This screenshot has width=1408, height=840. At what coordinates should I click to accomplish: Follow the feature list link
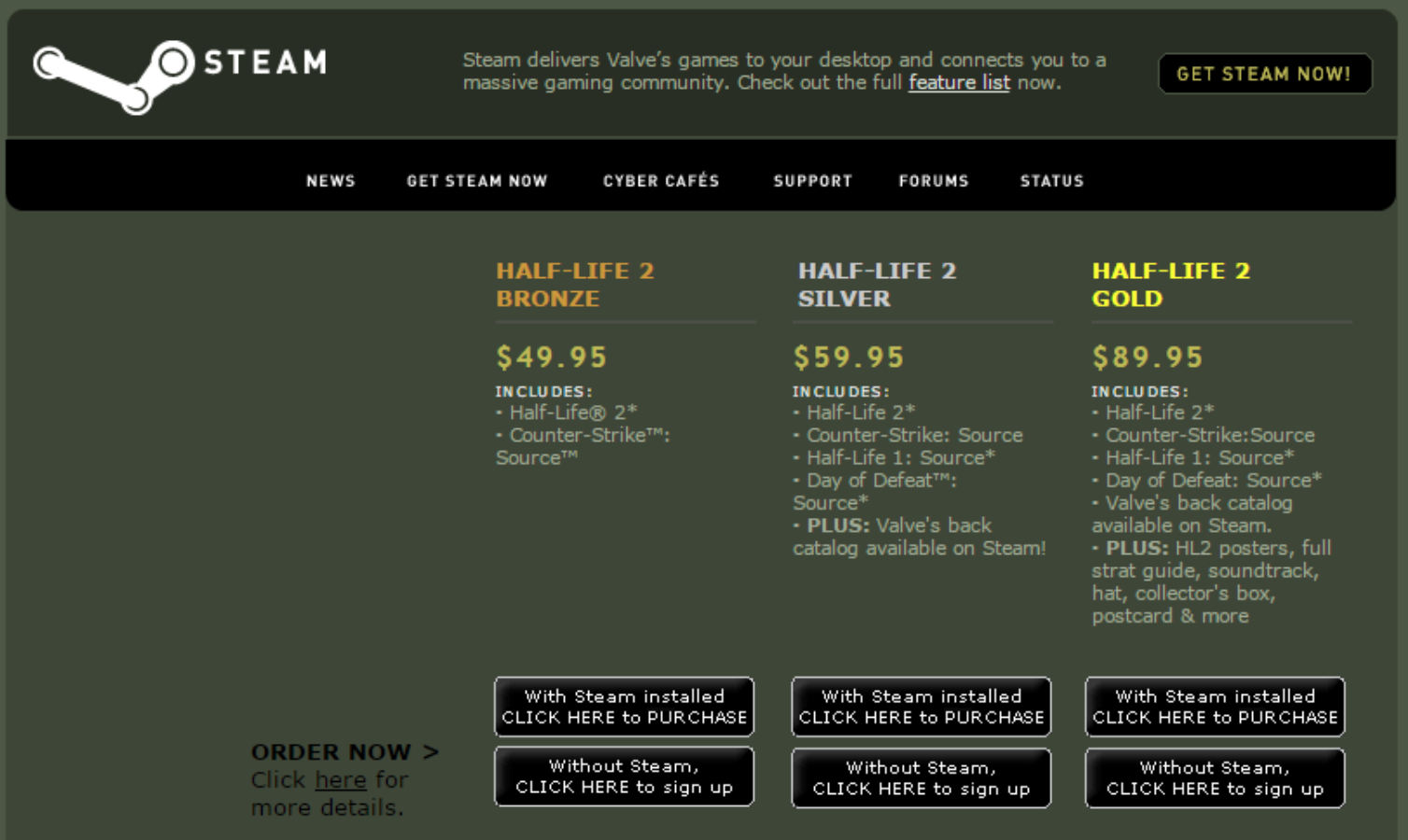(959, 83)
